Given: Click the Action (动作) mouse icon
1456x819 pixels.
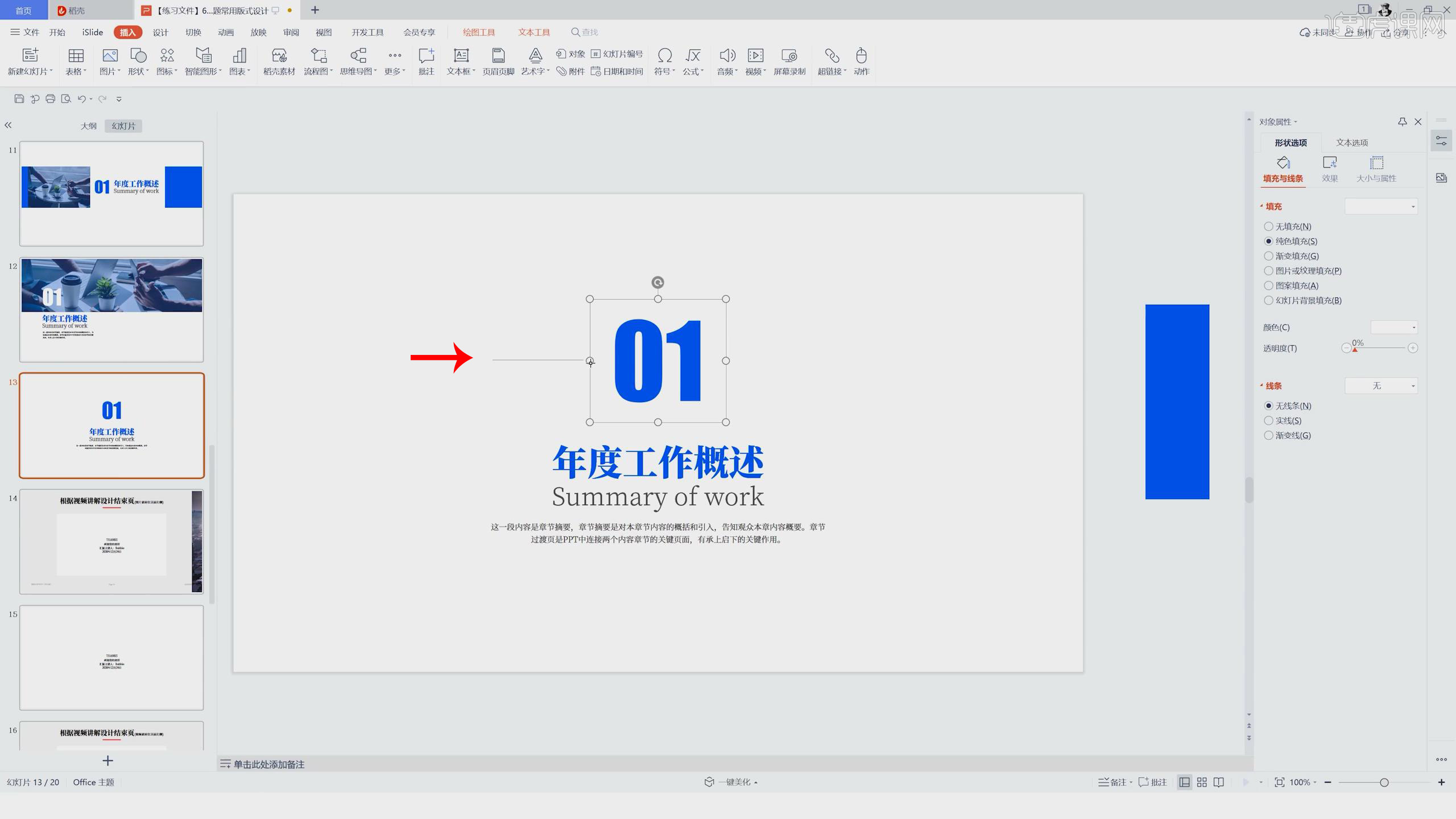Looking at the screenshot, I should [x=861, y=56].
